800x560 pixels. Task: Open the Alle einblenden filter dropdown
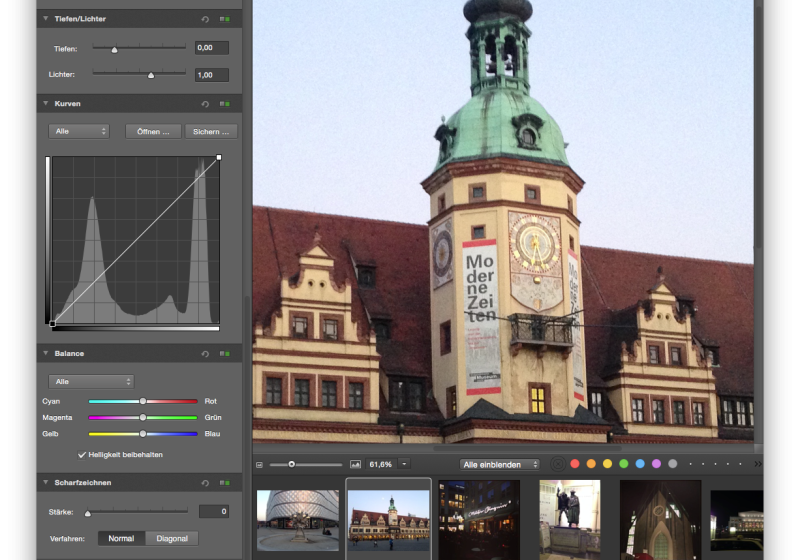499,464
